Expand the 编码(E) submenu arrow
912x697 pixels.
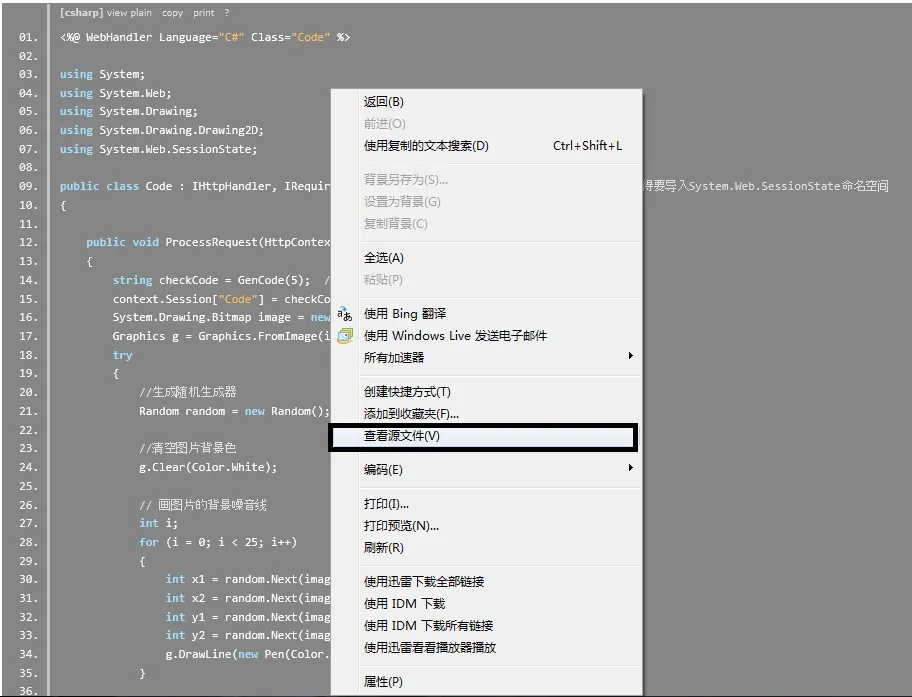tap(630, 468)
